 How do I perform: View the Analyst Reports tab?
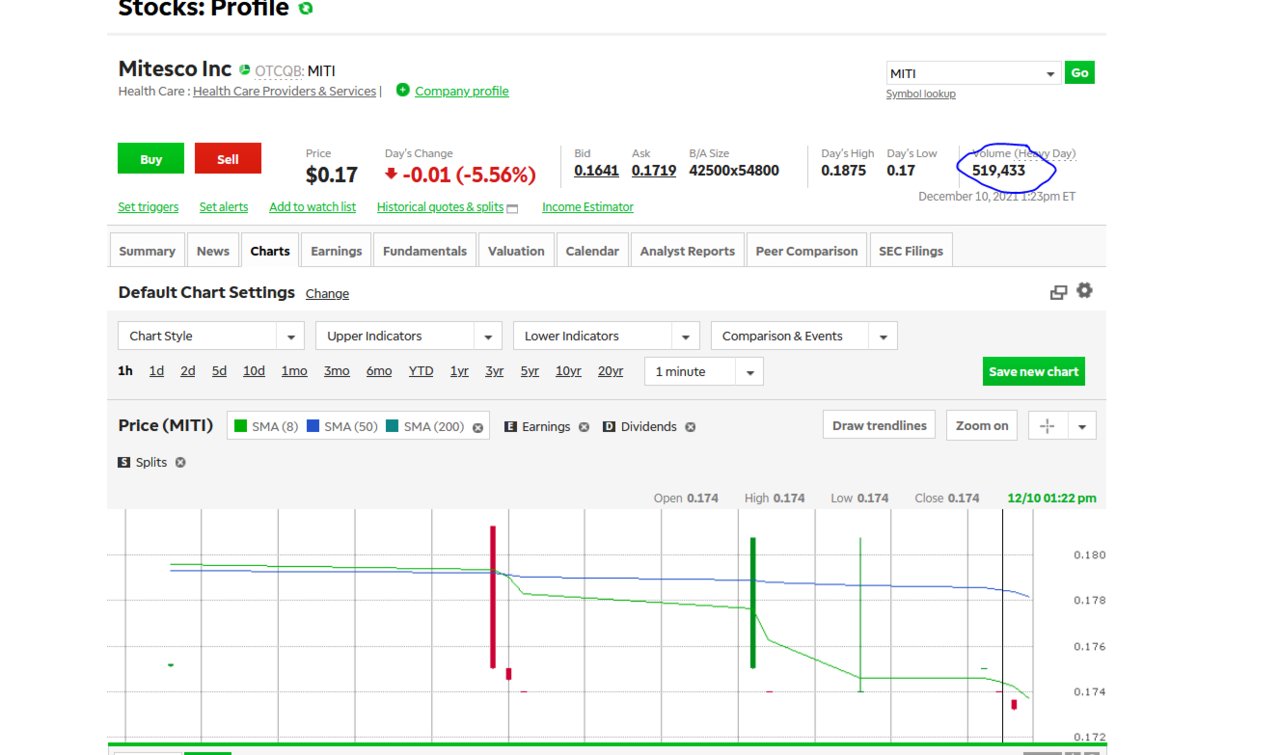click(687, 251)
